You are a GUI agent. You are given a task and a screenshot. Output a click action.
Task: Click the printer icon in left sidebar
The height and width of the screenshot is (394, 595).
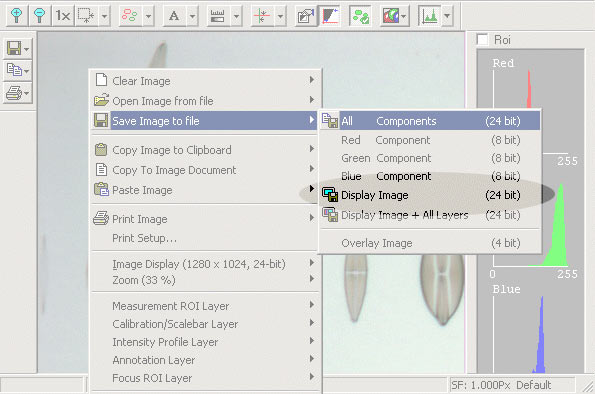14,93
